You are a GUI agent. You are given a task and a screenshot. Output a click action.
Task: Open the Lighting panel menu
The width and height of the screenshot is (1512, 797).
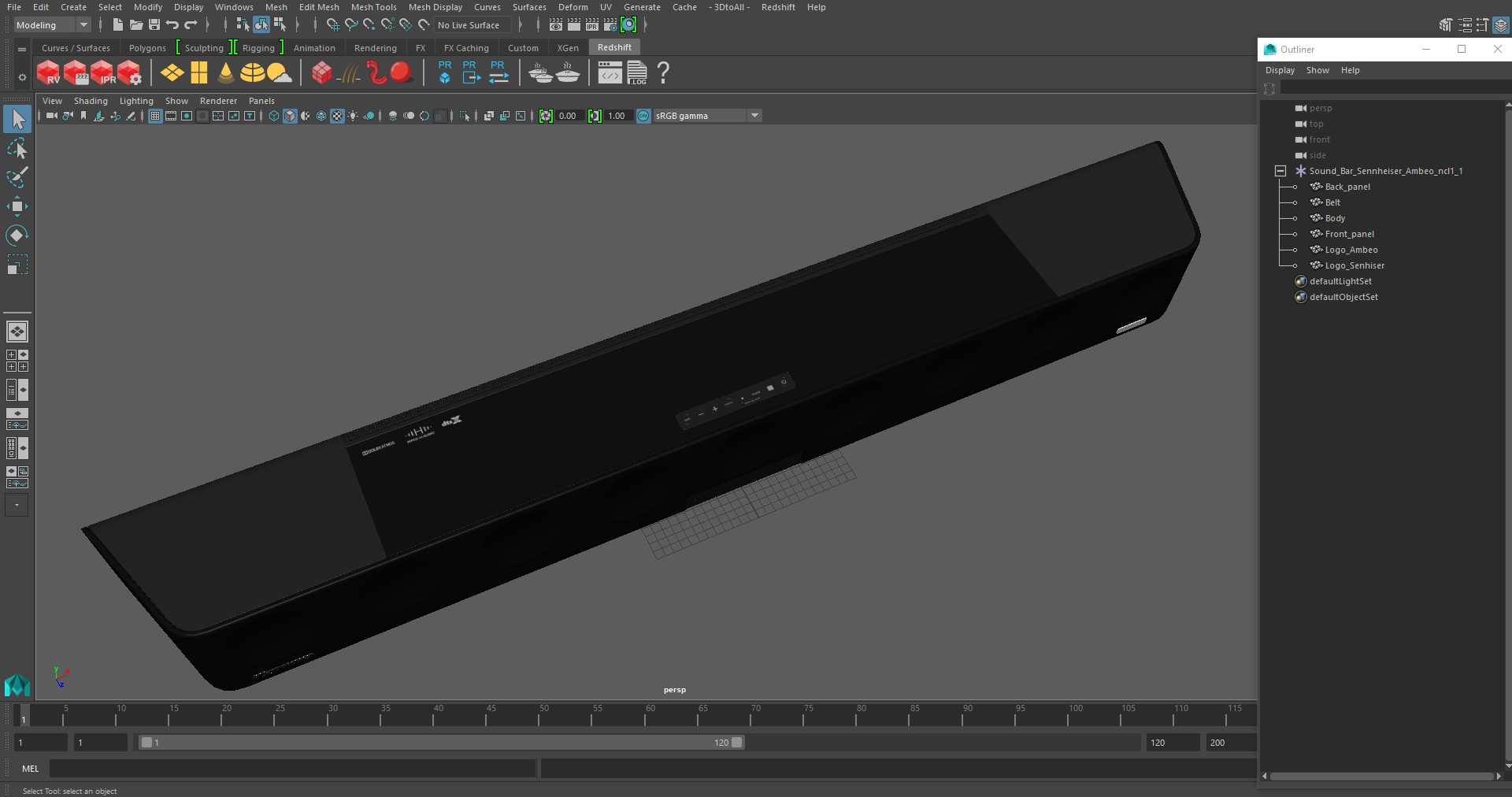point(136,101)
